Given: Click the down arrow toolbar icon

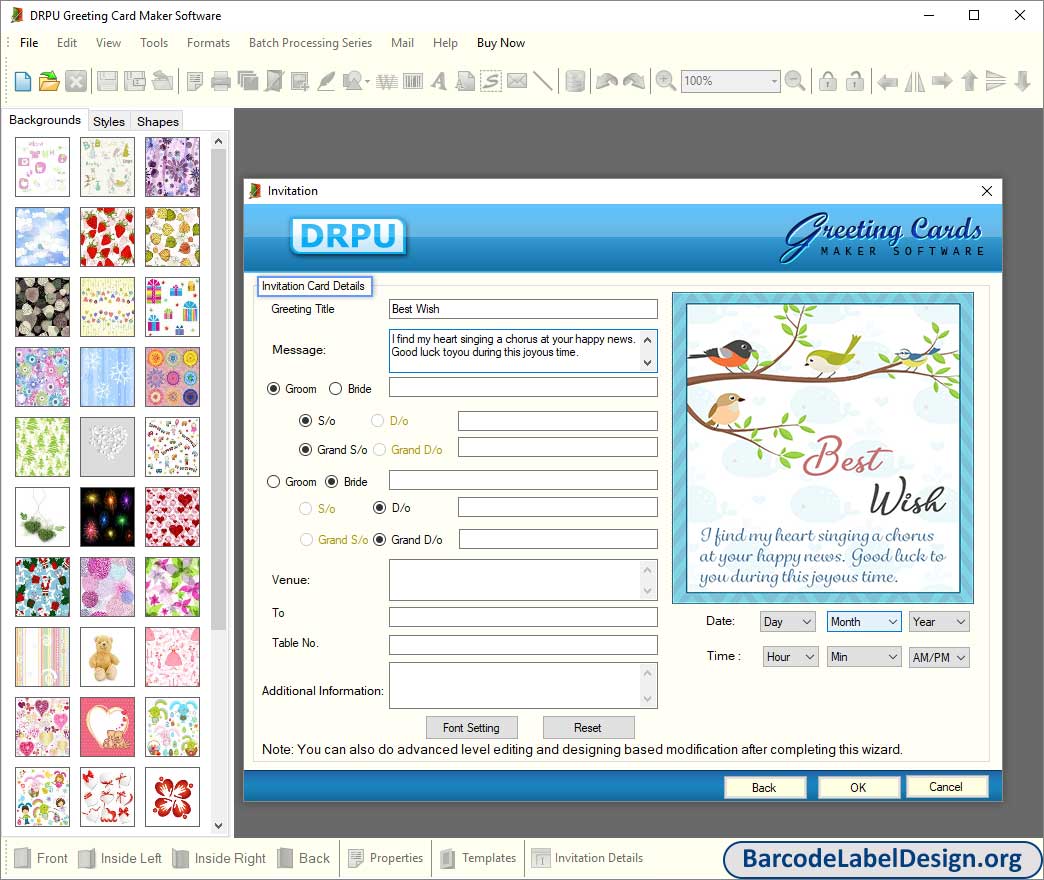Looking at the screenshot, I should (x=1022, y=81).
